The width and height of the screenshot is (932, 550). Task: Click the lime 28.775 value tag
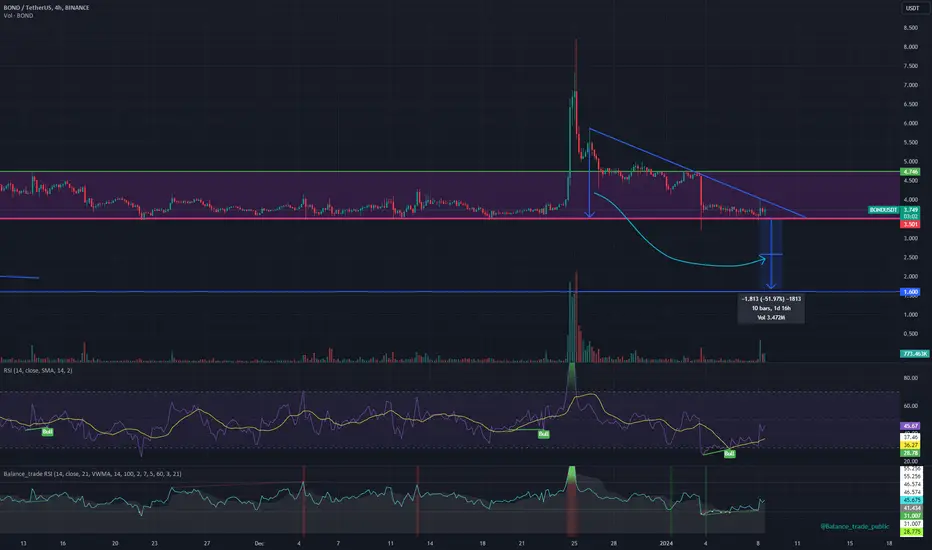(x=912, y=532)
